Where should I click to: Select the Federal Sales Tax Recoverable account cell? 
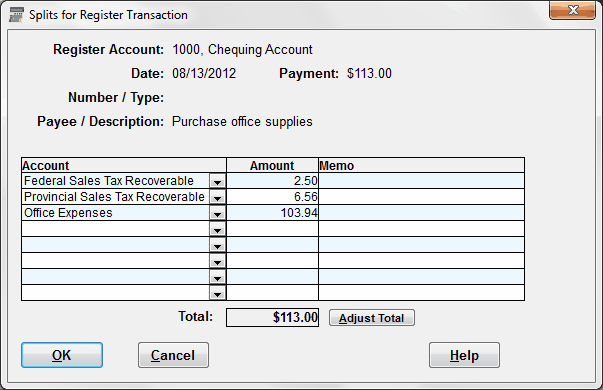[116, 181]
